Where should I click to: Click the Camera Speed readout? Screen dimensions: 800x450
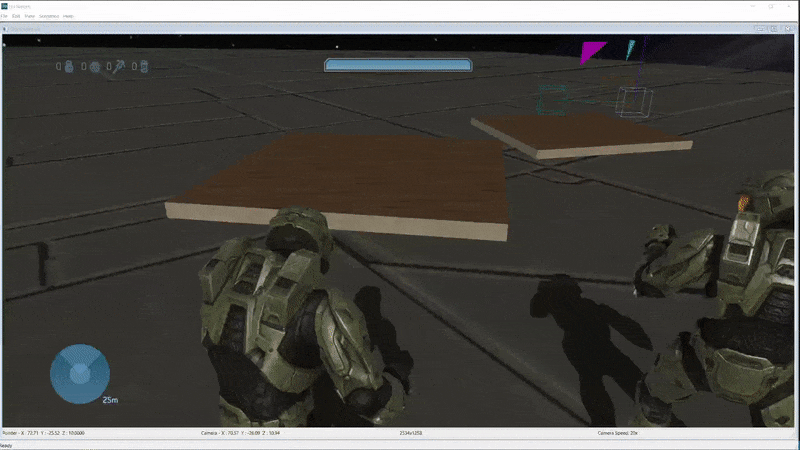point(618,433)
